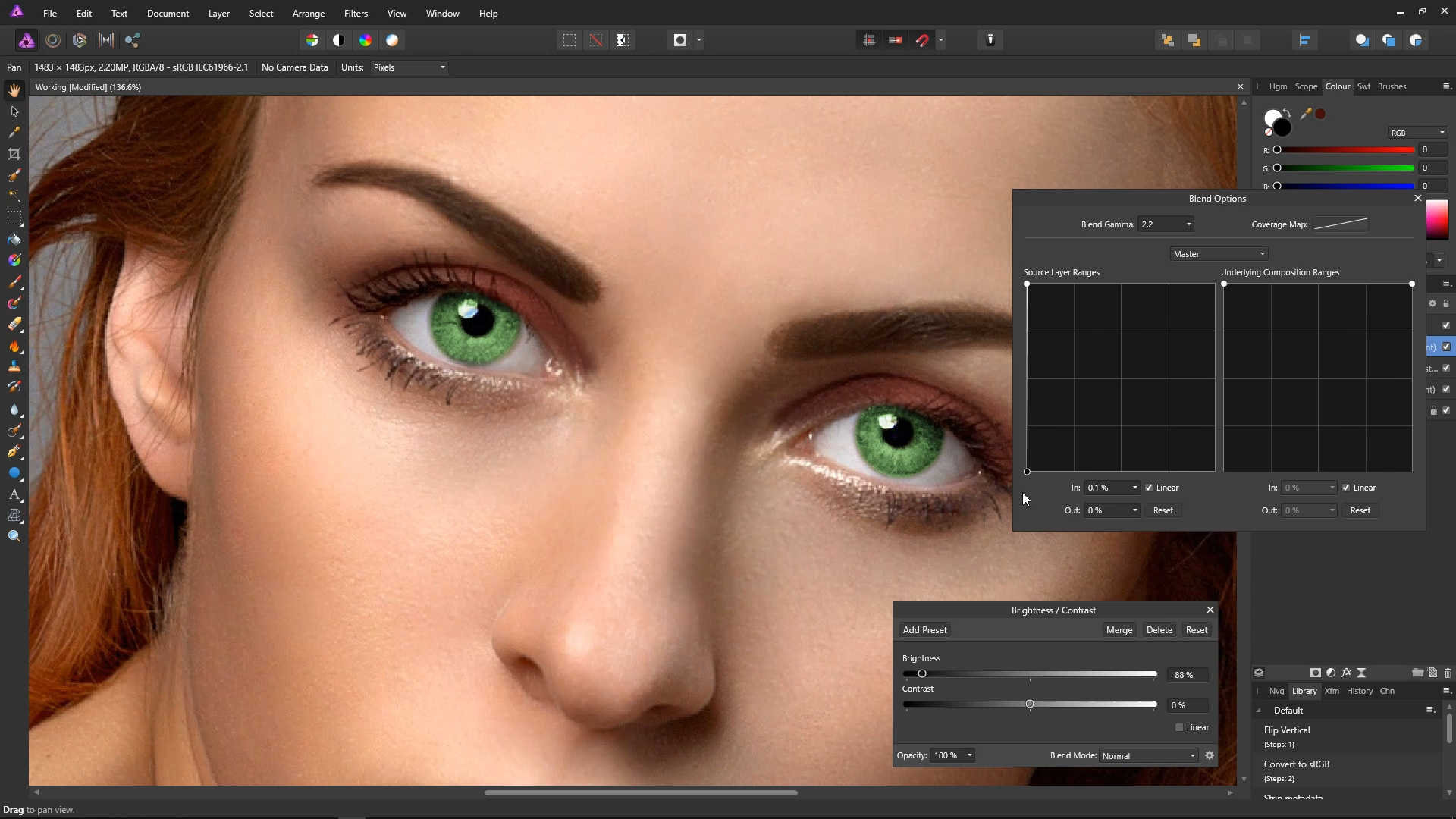Select the Artistic Text tool
This screenshot has width=1456, height=819.
click(14, 494)
